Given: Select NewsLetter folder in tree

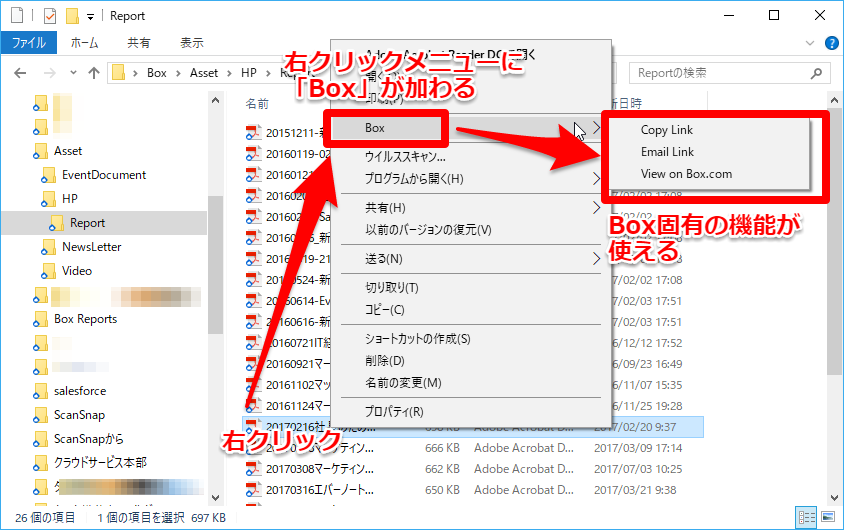Looking at the screenshot, I should (92, 247).
